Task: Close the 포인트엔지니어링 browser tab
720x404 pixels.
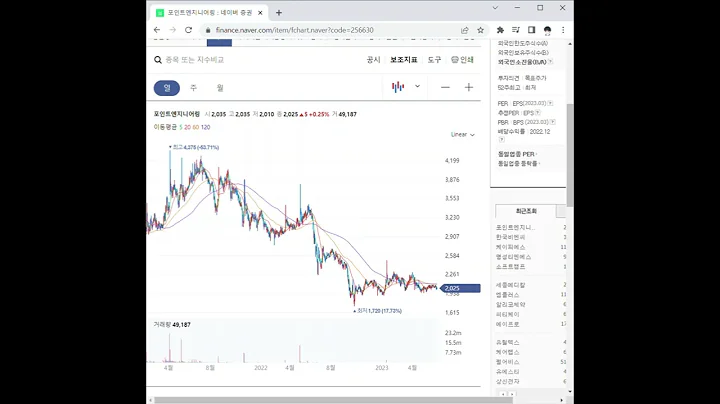Action: 260,13
